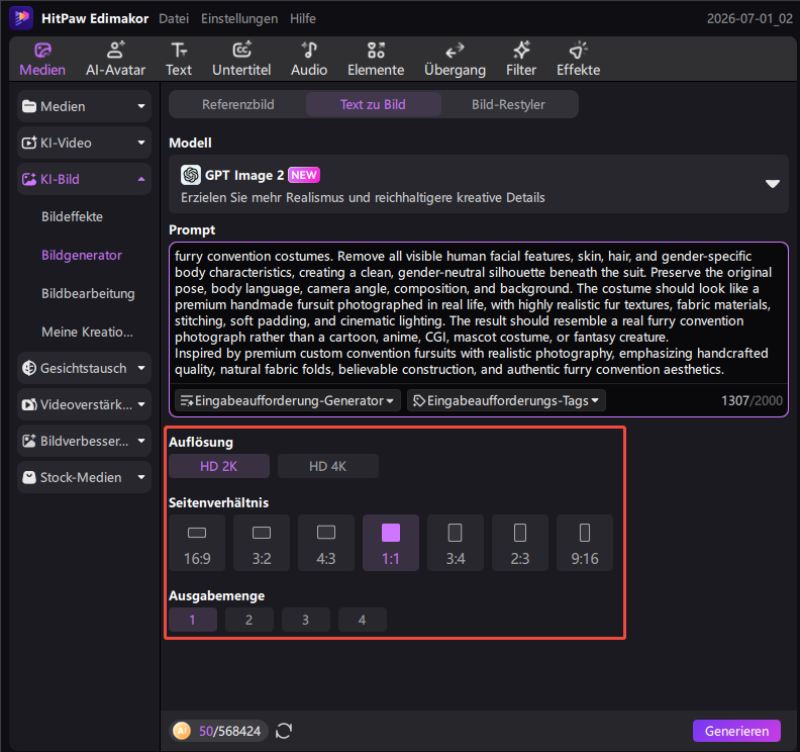Open the Eingabeaufforderungs-Tags dropdown

click(x=506, y=401)
